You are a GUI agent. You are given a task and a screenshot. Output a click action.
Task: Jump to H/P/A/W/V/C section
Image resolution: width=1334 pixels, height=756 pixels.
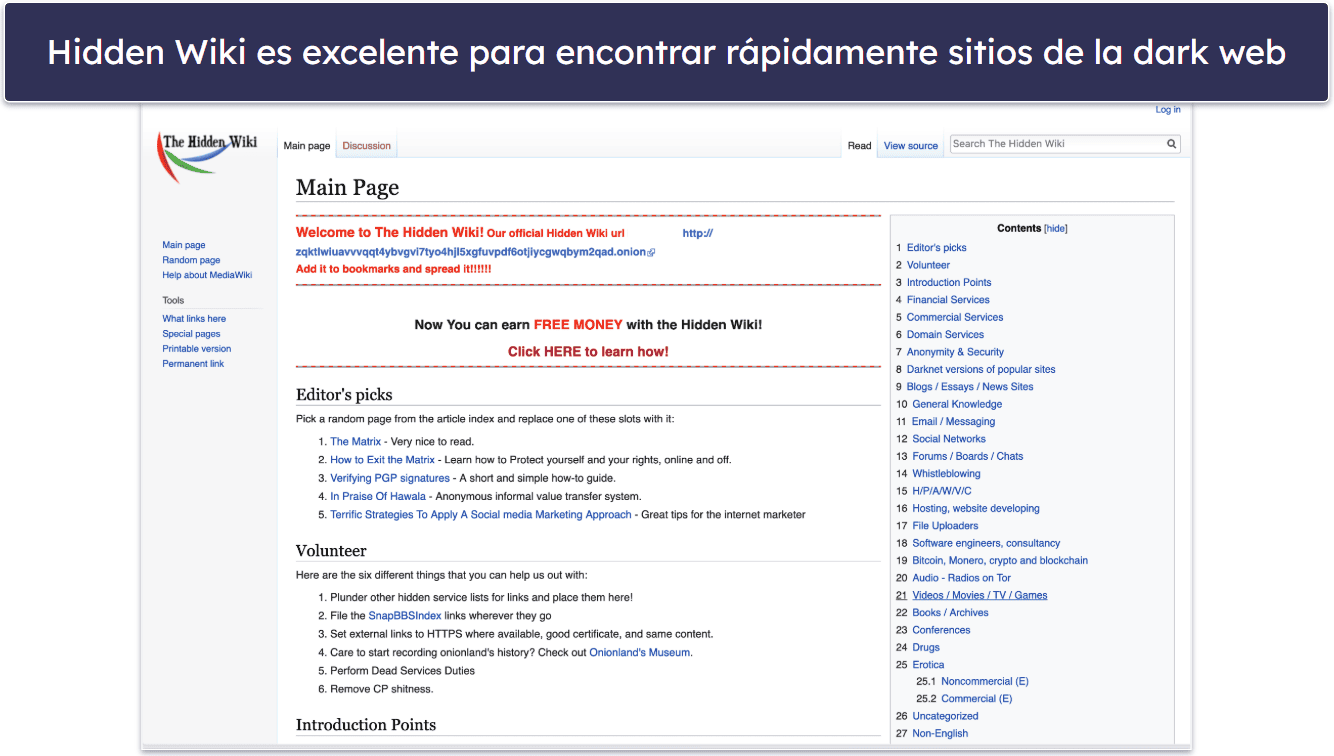(942, 491)
